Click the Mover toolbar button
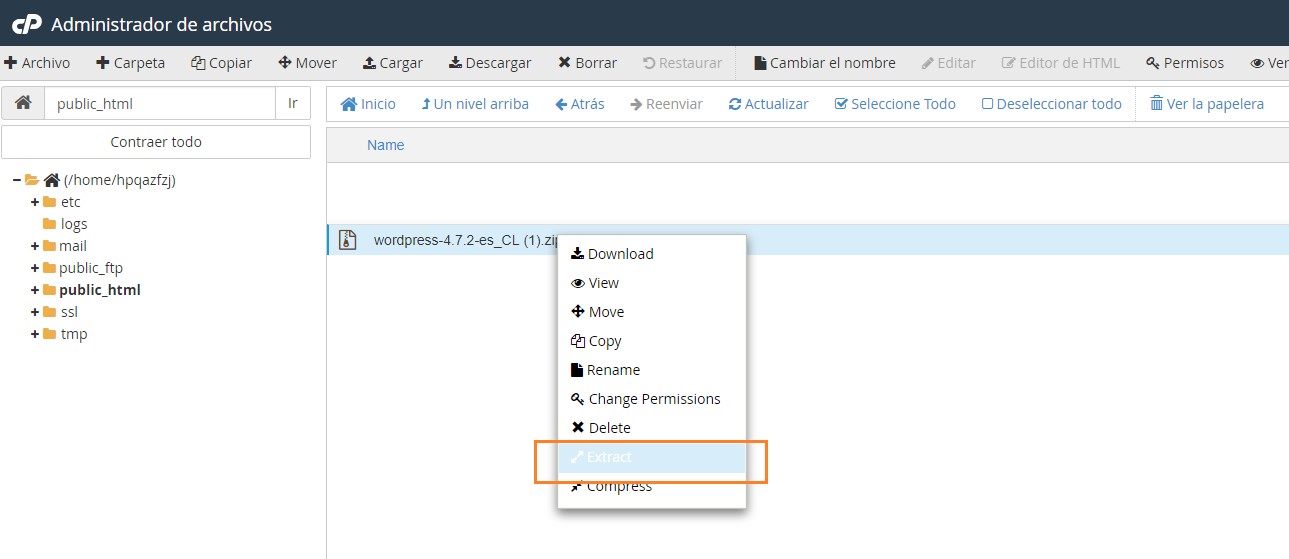This screenshot has height=559, width=1289. (308, 63)
